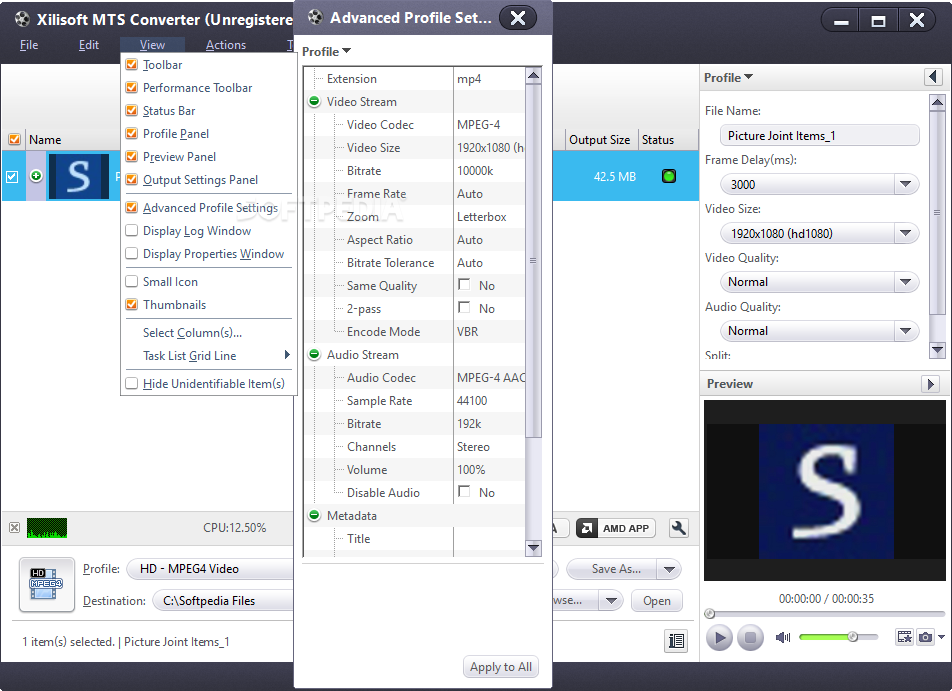952x691 pixels.
Task: Uncheck Toolbar in View menu
Action: (x=132, y=64)
